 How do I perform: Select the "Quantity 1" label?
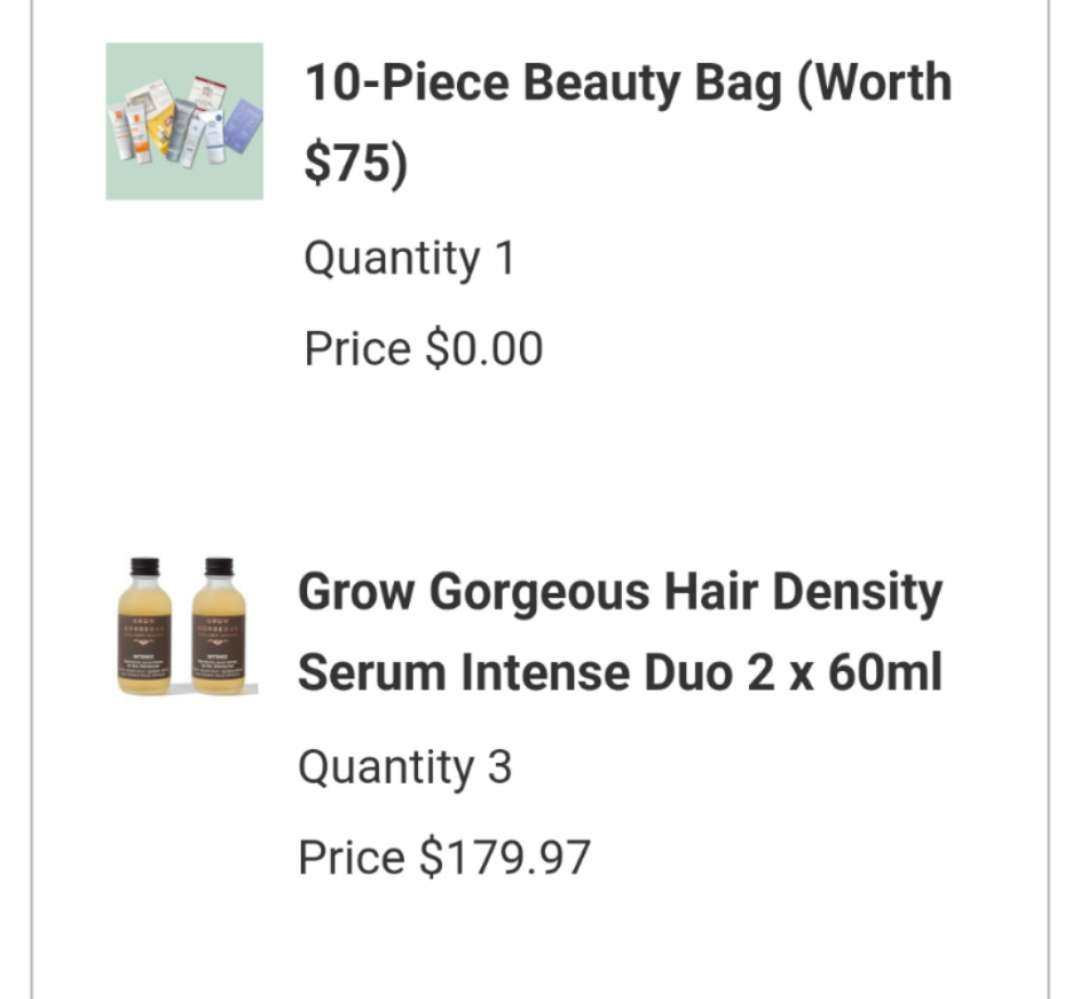click(x=408, y=259)
